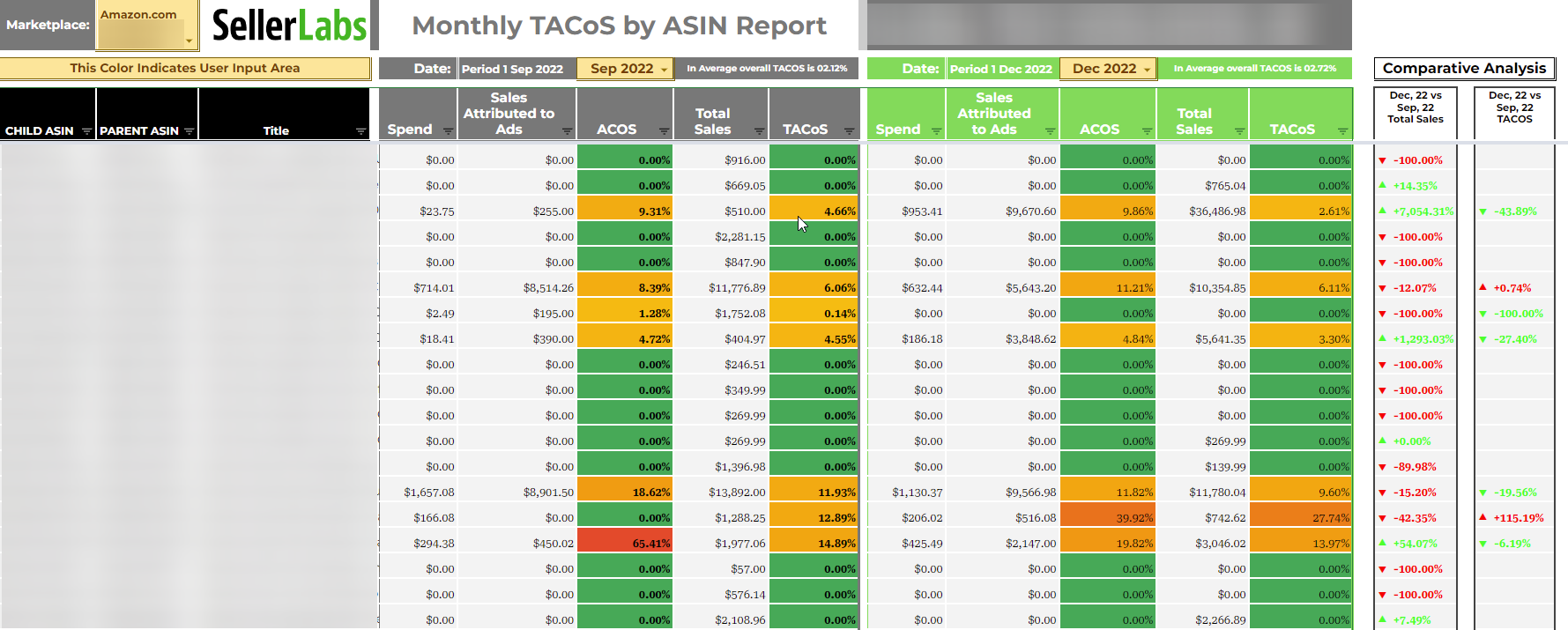Select the +14.35% total sales change cell
The width and height of the screenshot is (1568, 630).
[1416, 186]
